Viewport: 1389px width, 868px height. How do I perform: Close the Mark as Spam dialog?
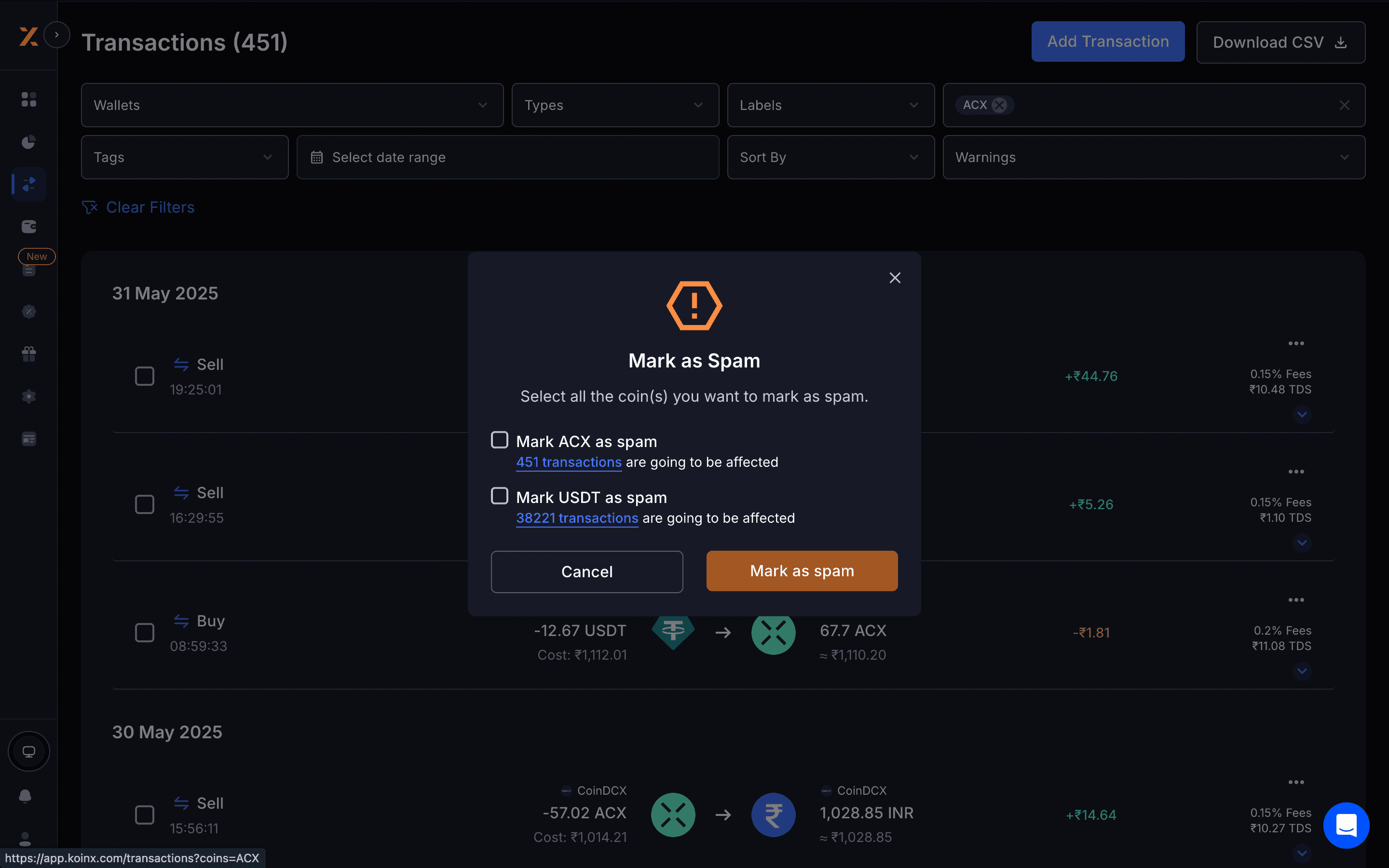tap(895, 278)
